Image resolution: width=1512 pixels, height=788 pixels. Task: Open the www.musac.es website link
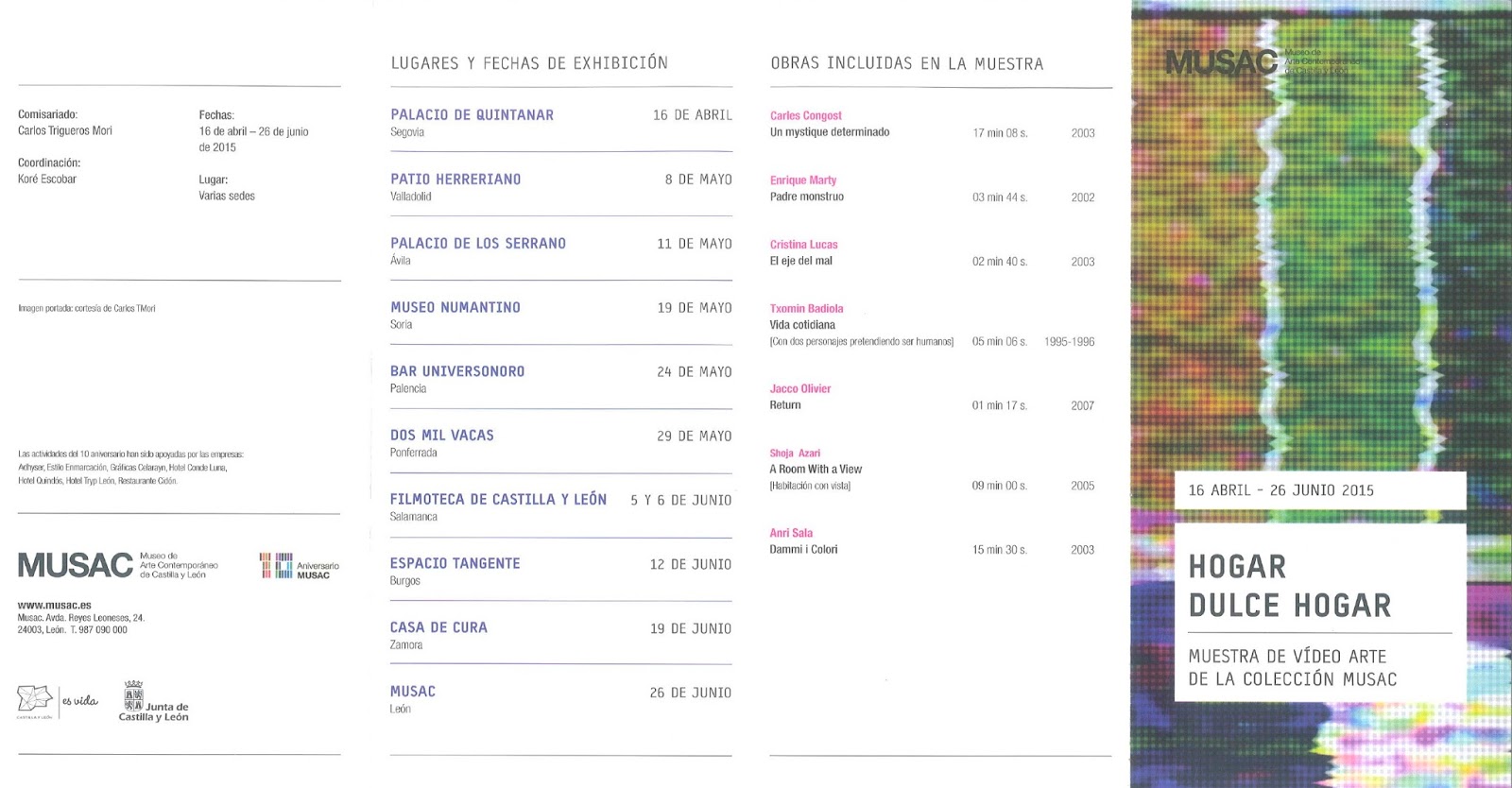(x=54, y=605)
